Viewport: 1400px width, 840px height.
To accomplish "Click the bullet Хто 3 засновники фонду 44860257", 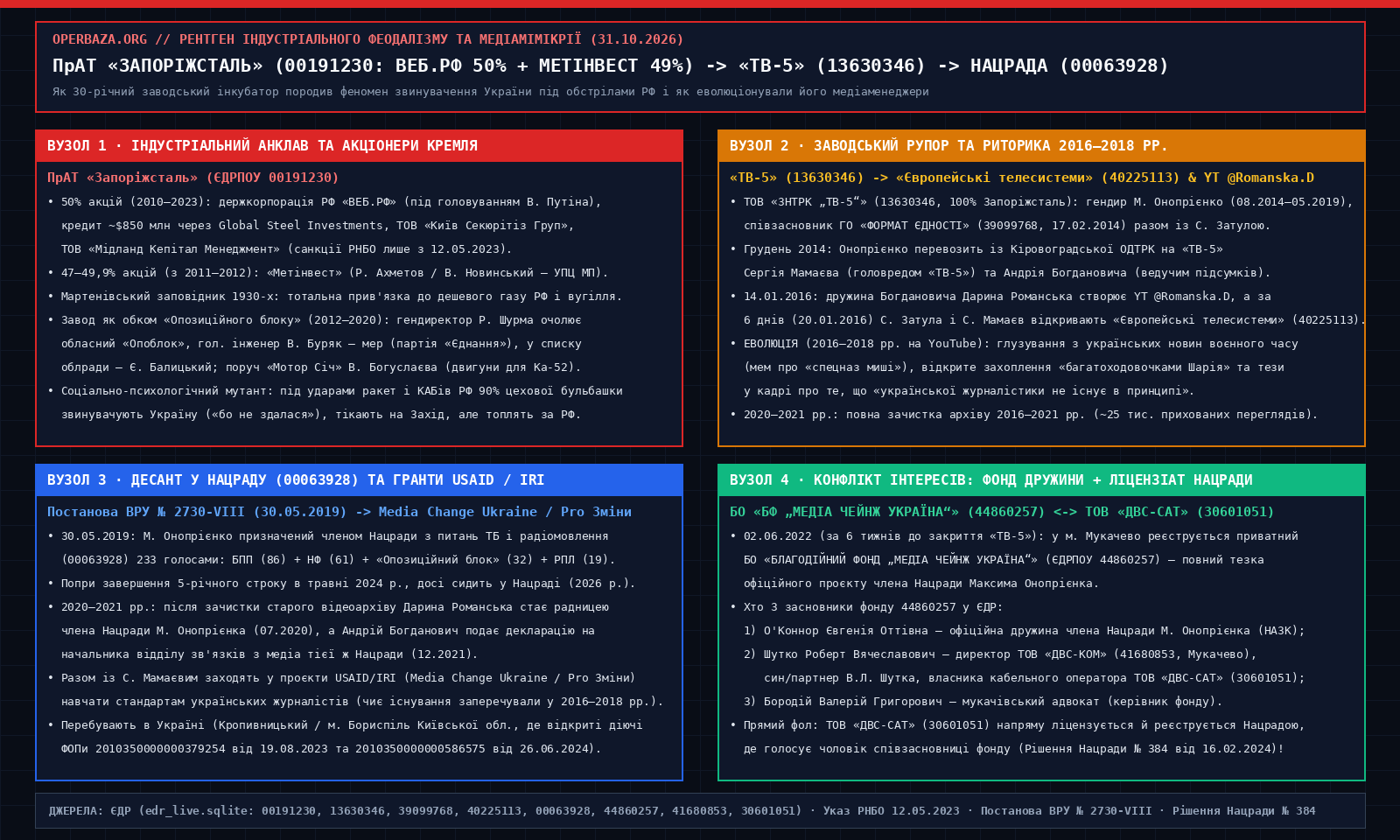I will (866, 607).
